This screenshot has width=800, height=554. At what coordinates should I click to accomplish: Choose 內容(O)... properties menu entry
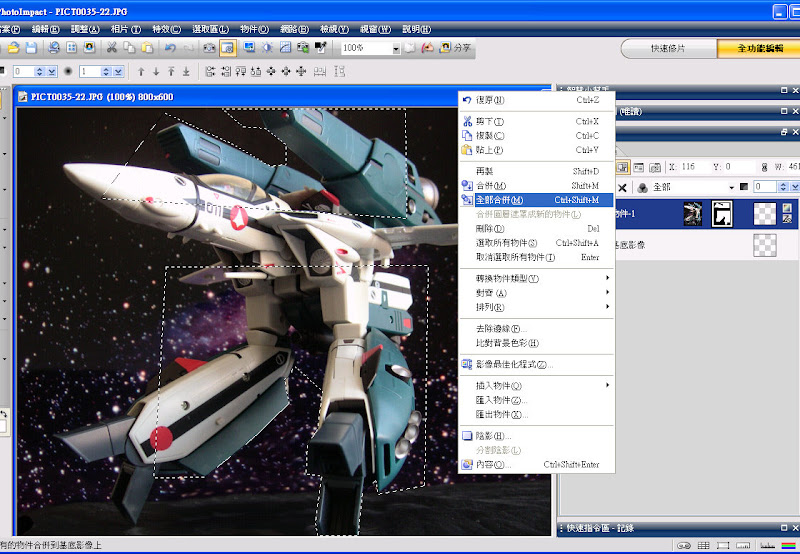[x=536, y=464]
